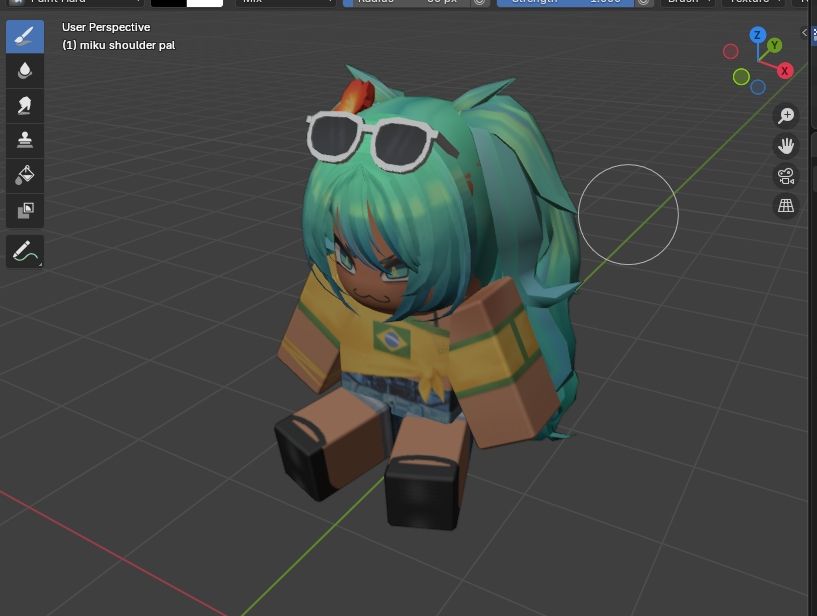This screenshot has height=616, width=817.
Task: Select the Soften tool
Action: pos(25,71)
